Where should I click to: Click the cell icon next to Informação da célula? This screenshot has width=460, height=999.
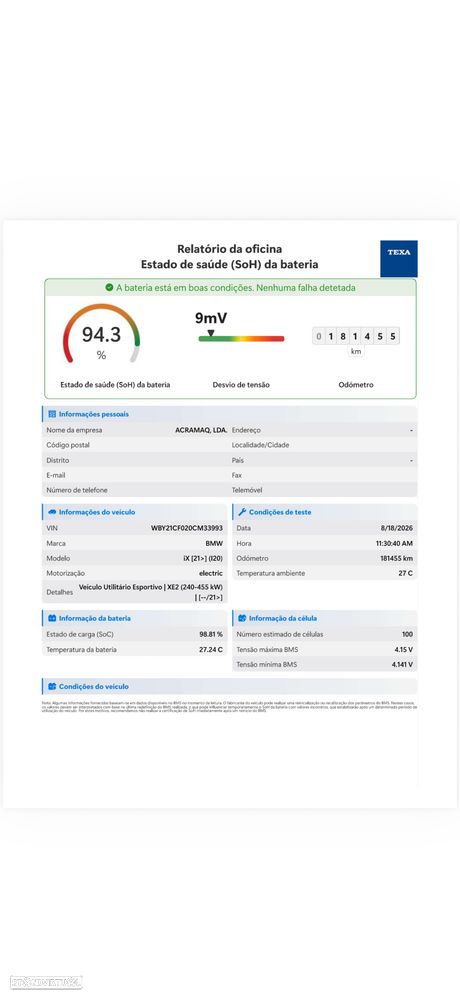pyautogui.click(x=242, y=619)
